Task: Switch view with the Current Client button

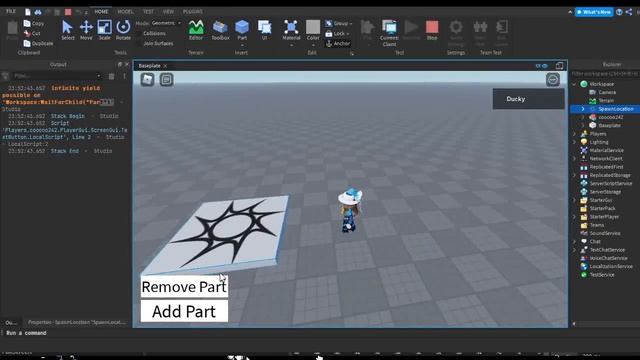Action: pos(389,33)
